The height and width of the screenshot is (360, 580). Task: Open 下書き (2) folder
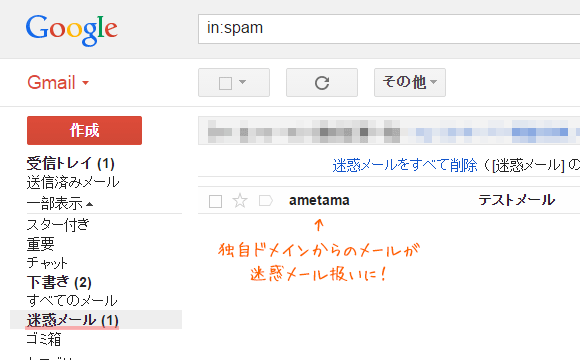59,282
